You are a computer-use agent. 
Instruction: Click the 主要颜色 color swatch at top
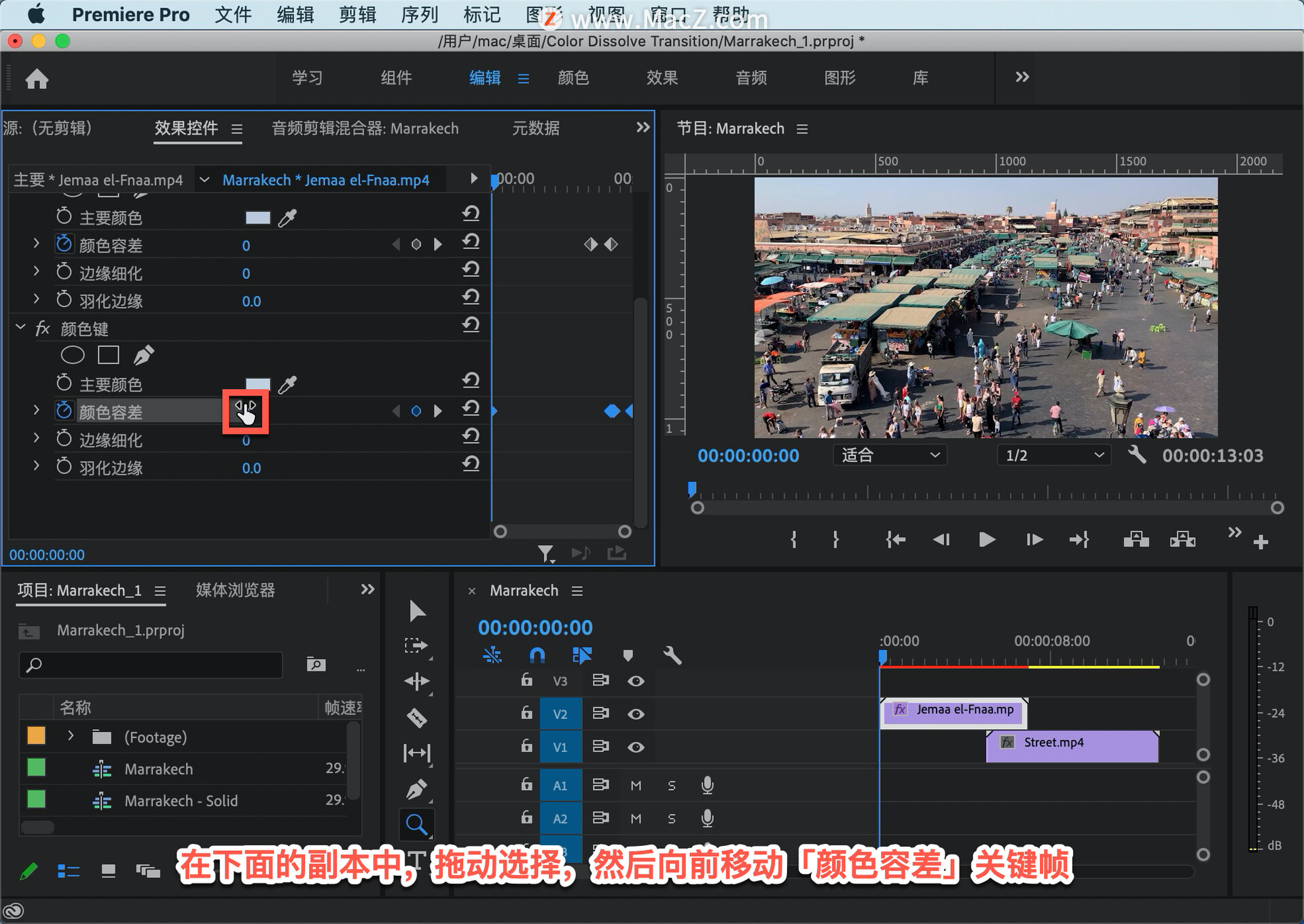click(257, 217)
